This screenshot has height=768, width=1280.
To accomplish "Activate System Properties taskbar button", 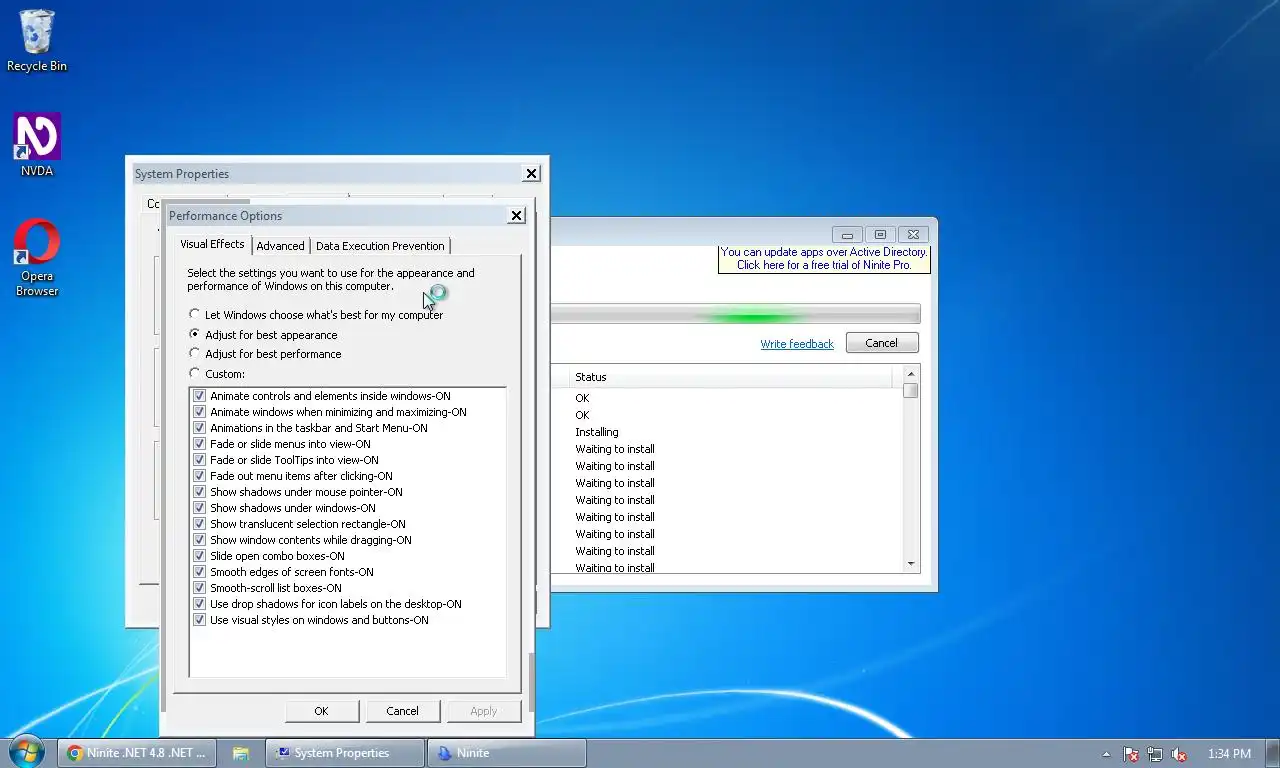I will (345, 753).
